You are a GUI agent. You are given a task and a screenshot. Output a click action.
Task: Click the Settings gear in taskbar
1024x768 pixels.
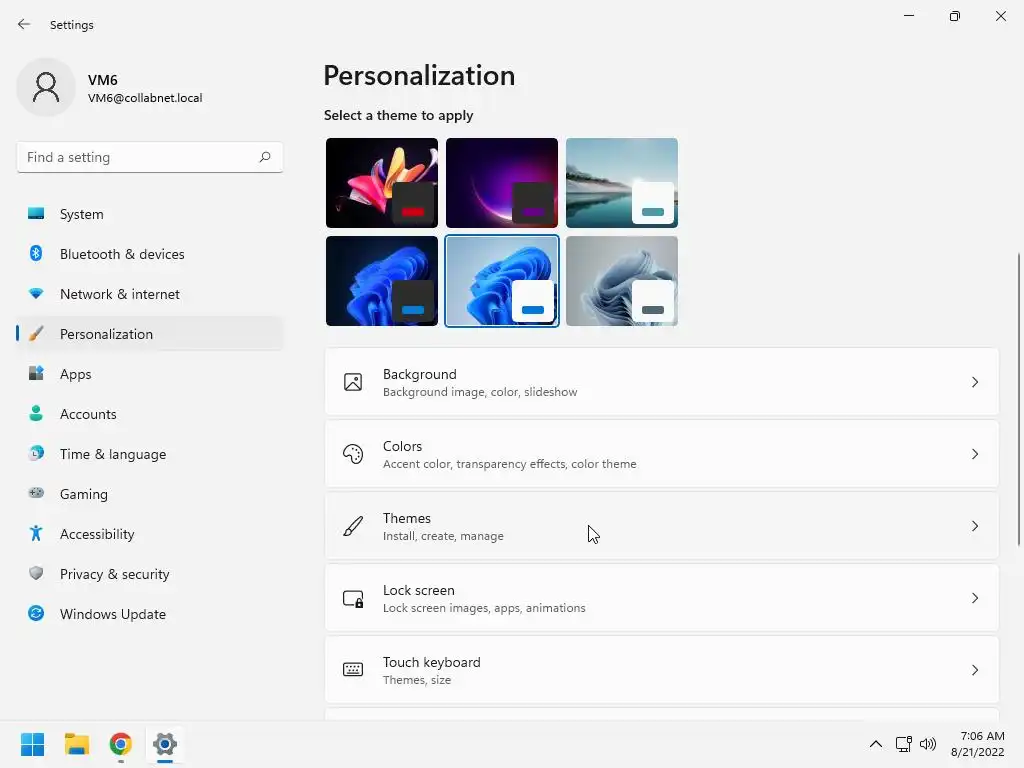[x=165, y=744]
